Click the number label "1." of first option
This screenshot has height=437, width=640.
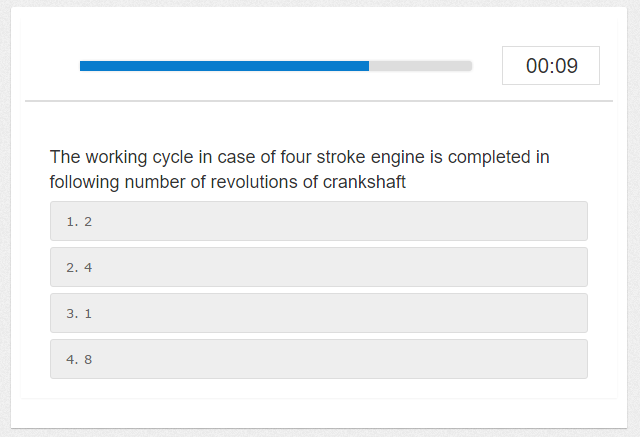71,221
